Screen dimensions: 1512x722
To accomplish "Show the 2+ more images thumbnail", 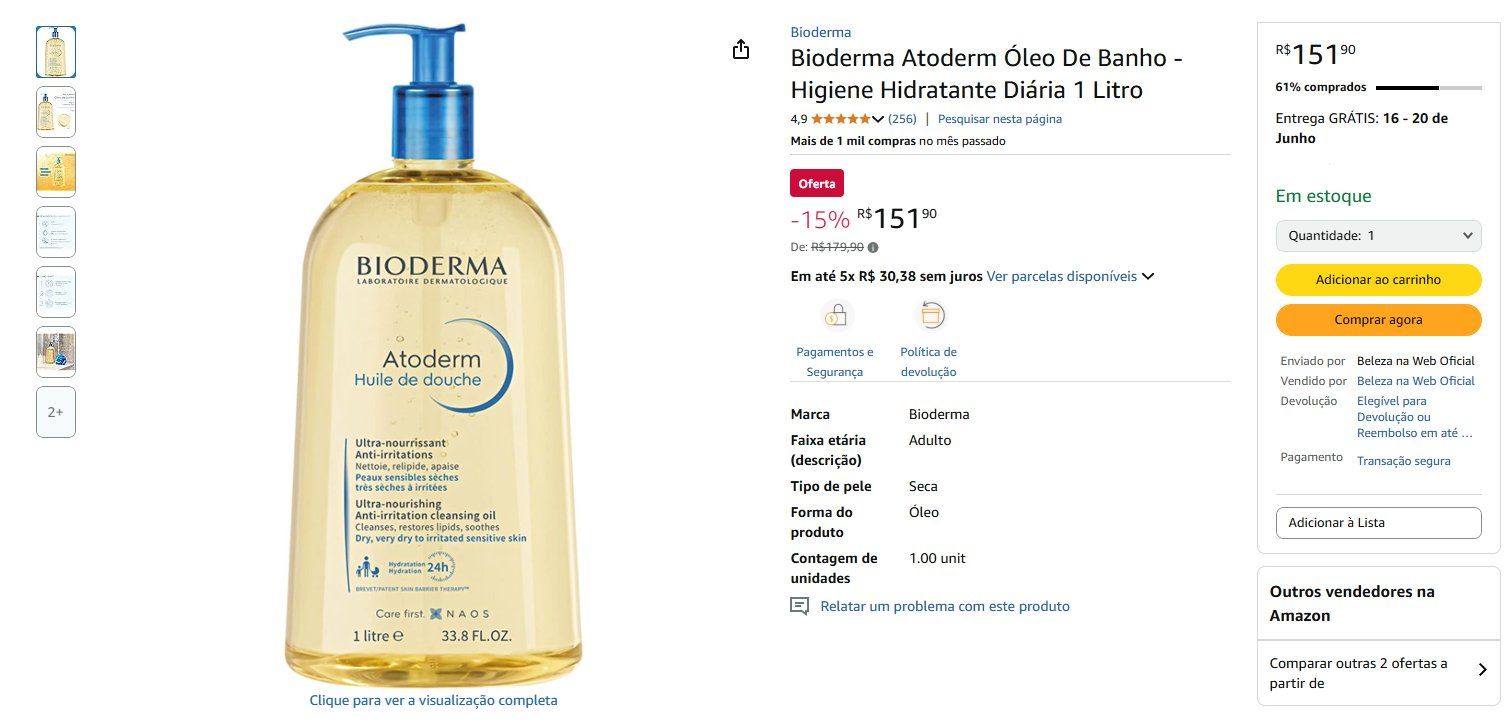I will (x=56, y=412).
